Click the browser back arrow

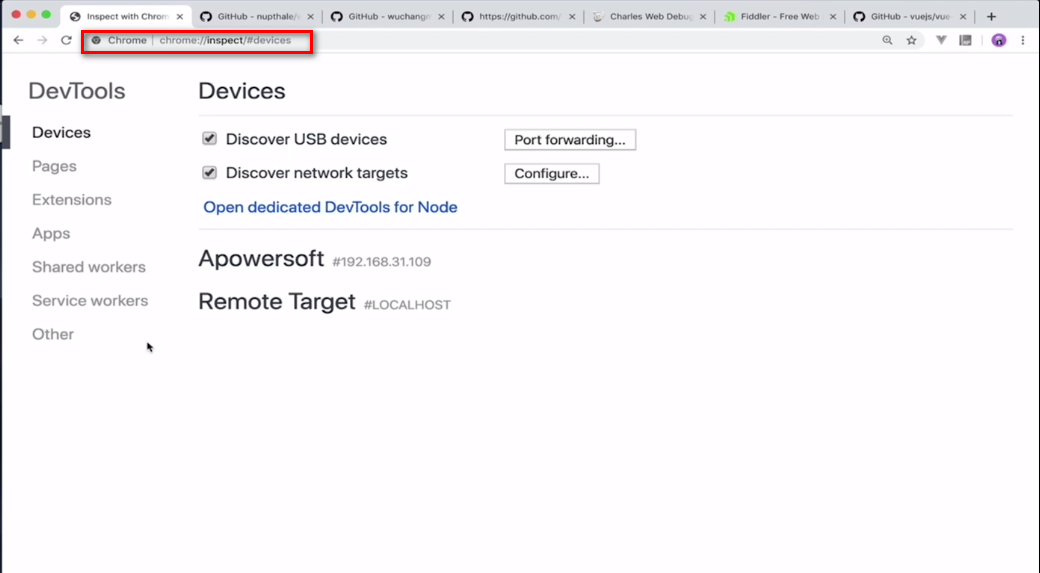pyautogui.click(x=18, y=40)
